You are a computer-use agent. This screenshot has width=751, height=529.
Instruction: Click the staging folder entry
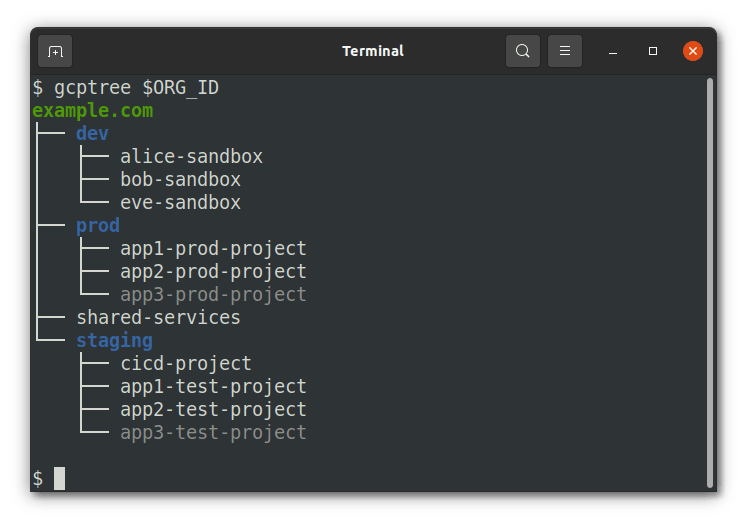tap(114, 341)
